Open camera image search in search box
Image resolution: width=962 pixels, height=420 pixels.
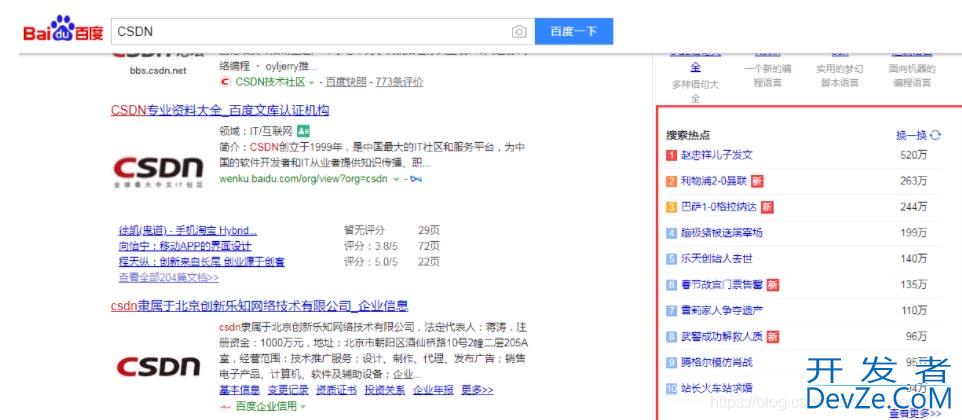point(519,31)
